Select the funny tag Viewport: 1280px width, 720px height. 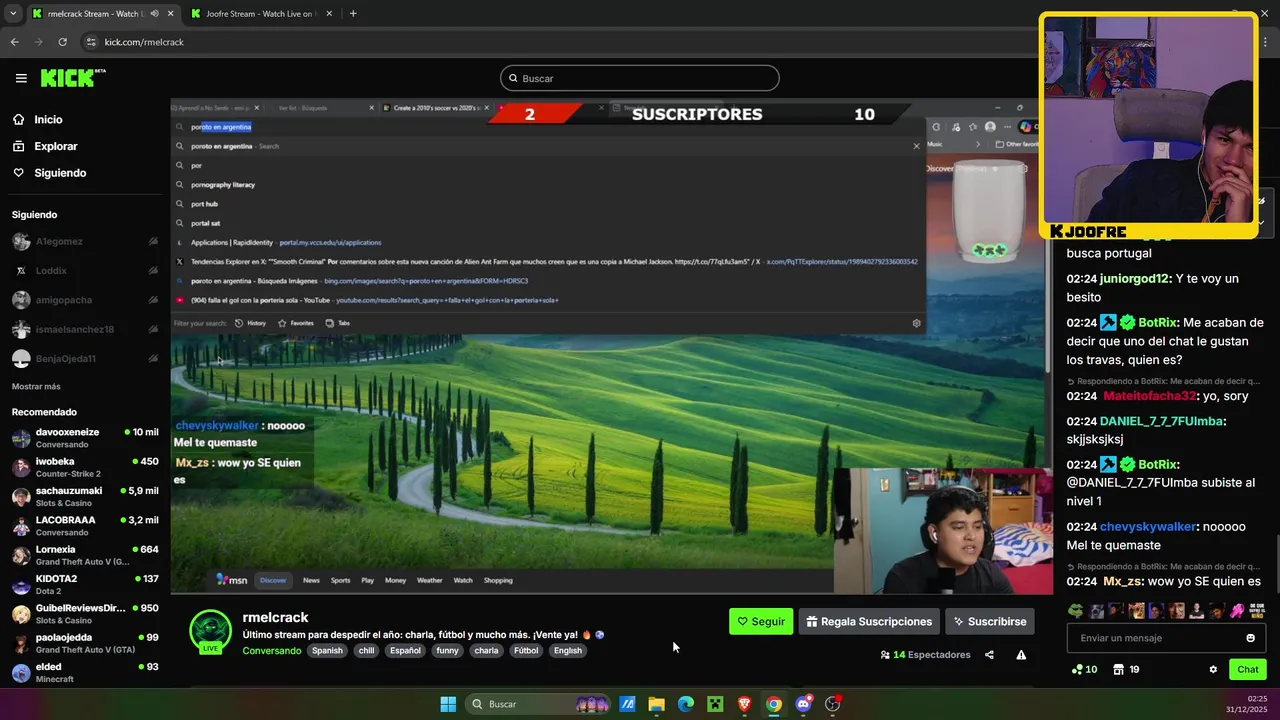(x=447, y=650)
